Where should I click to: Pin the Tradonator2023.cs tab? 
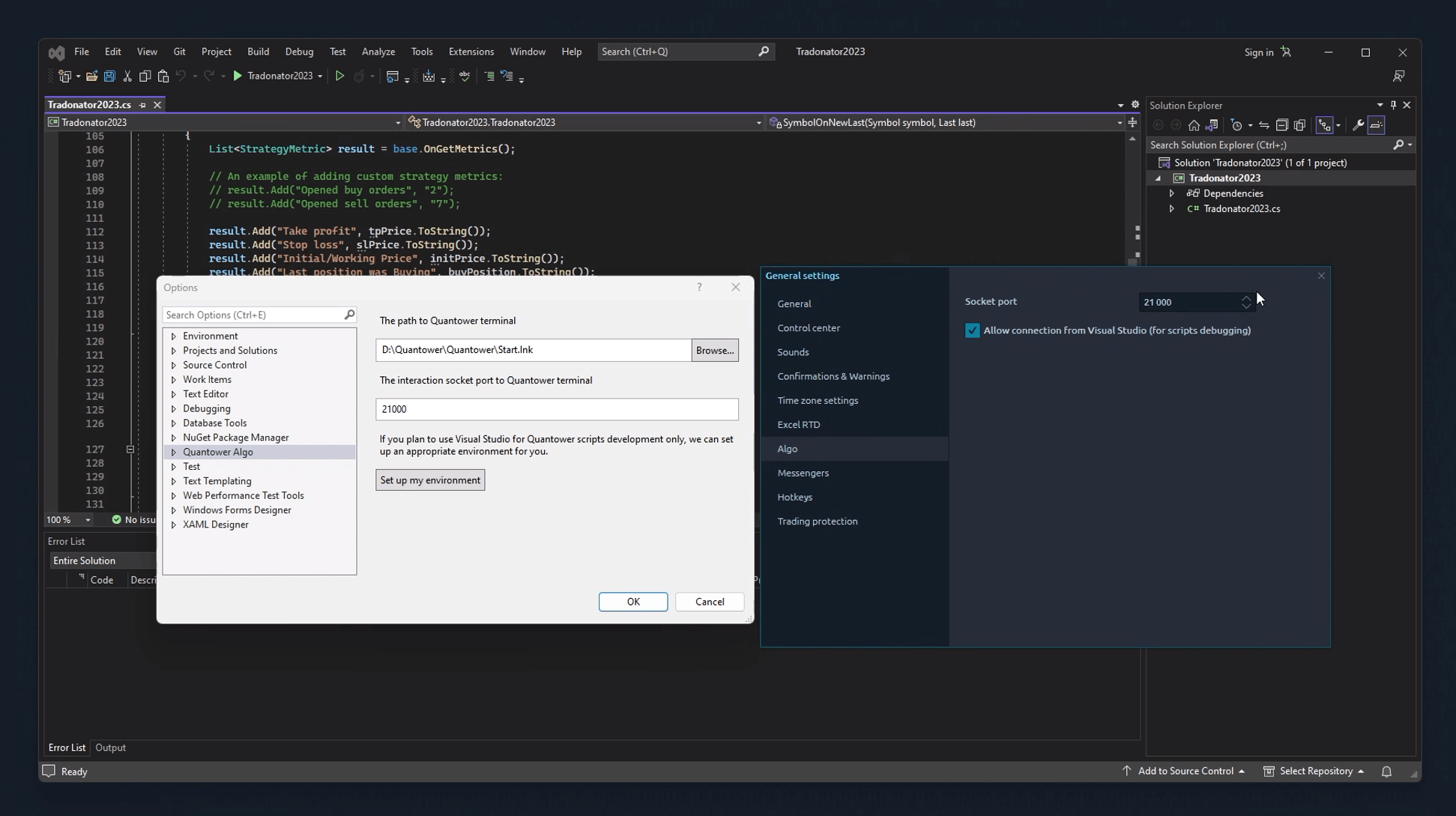coord(142,105)
